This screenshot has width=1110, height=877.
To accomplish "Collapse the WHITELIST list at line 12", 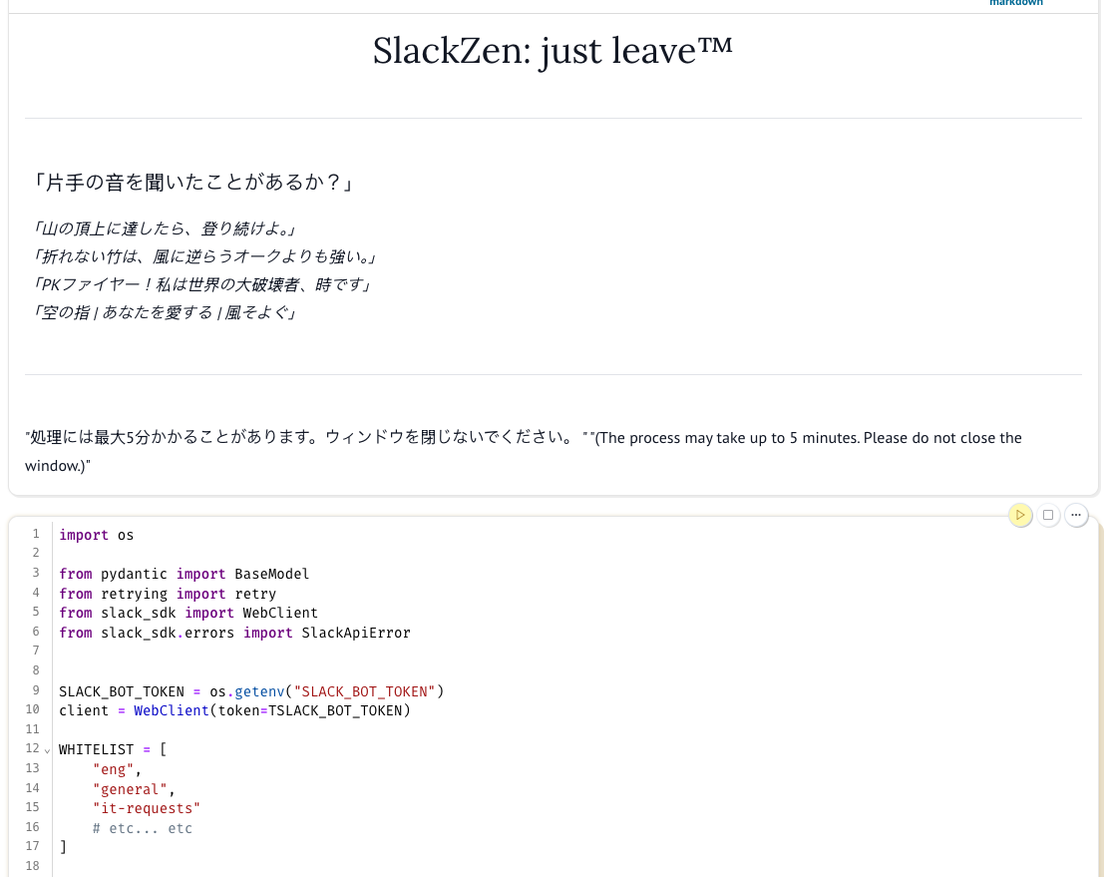I will coord(47,750).
